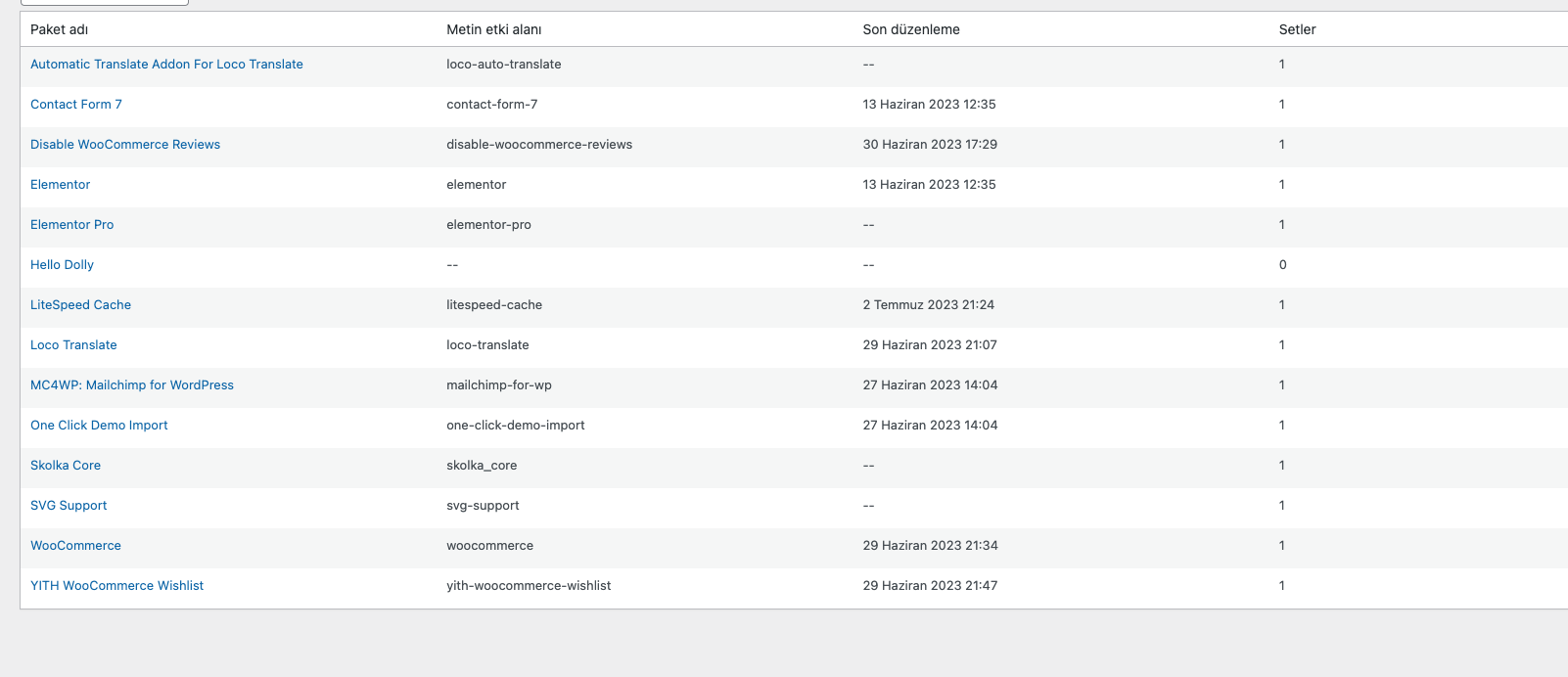Click the sets count 0 in Hello Dolly row
This screenshot has height=677, width=1568.
(1282, 265)
